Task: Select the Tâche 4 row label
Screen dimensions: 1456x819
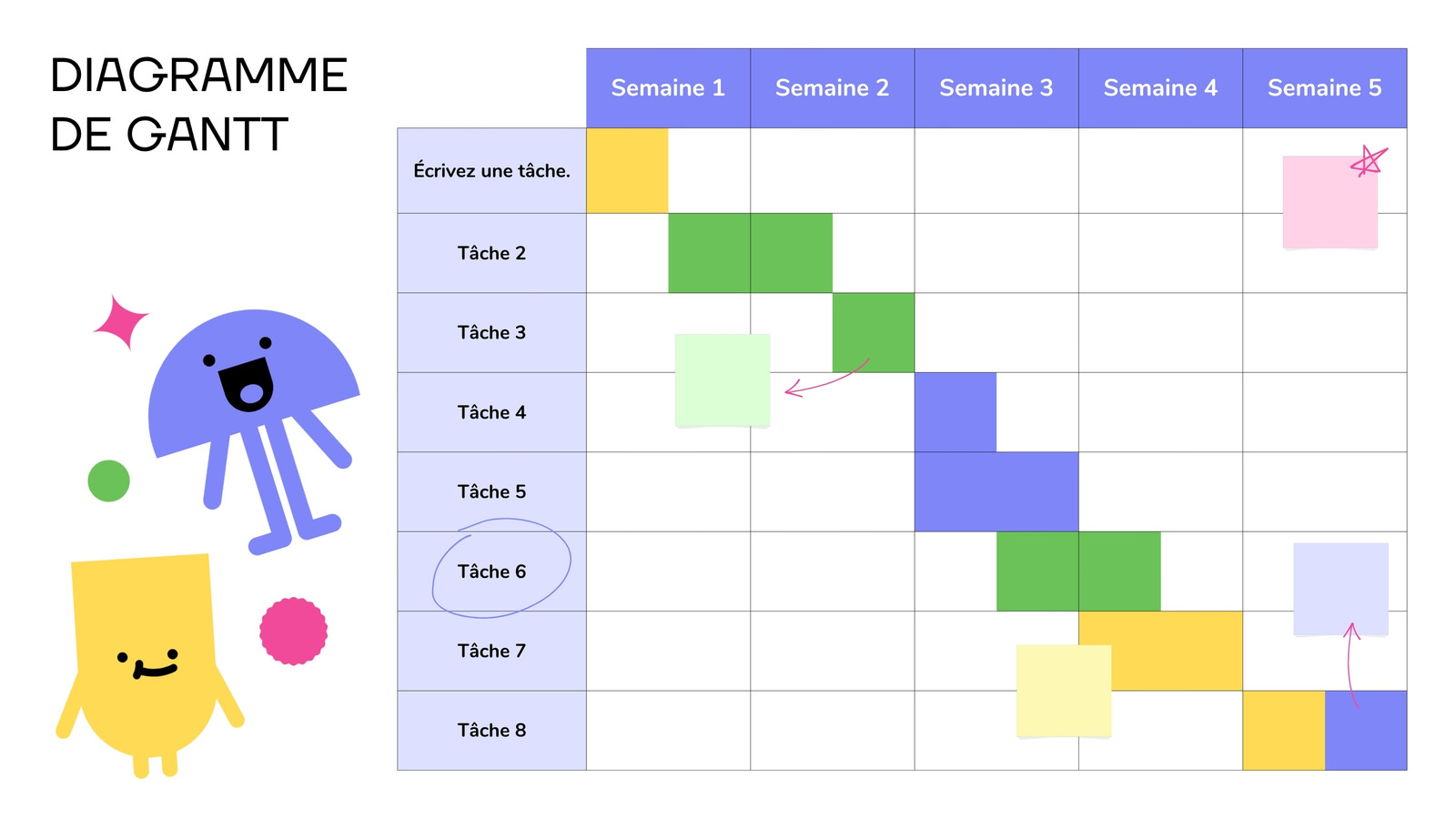Action: click(x=491, y=412)
